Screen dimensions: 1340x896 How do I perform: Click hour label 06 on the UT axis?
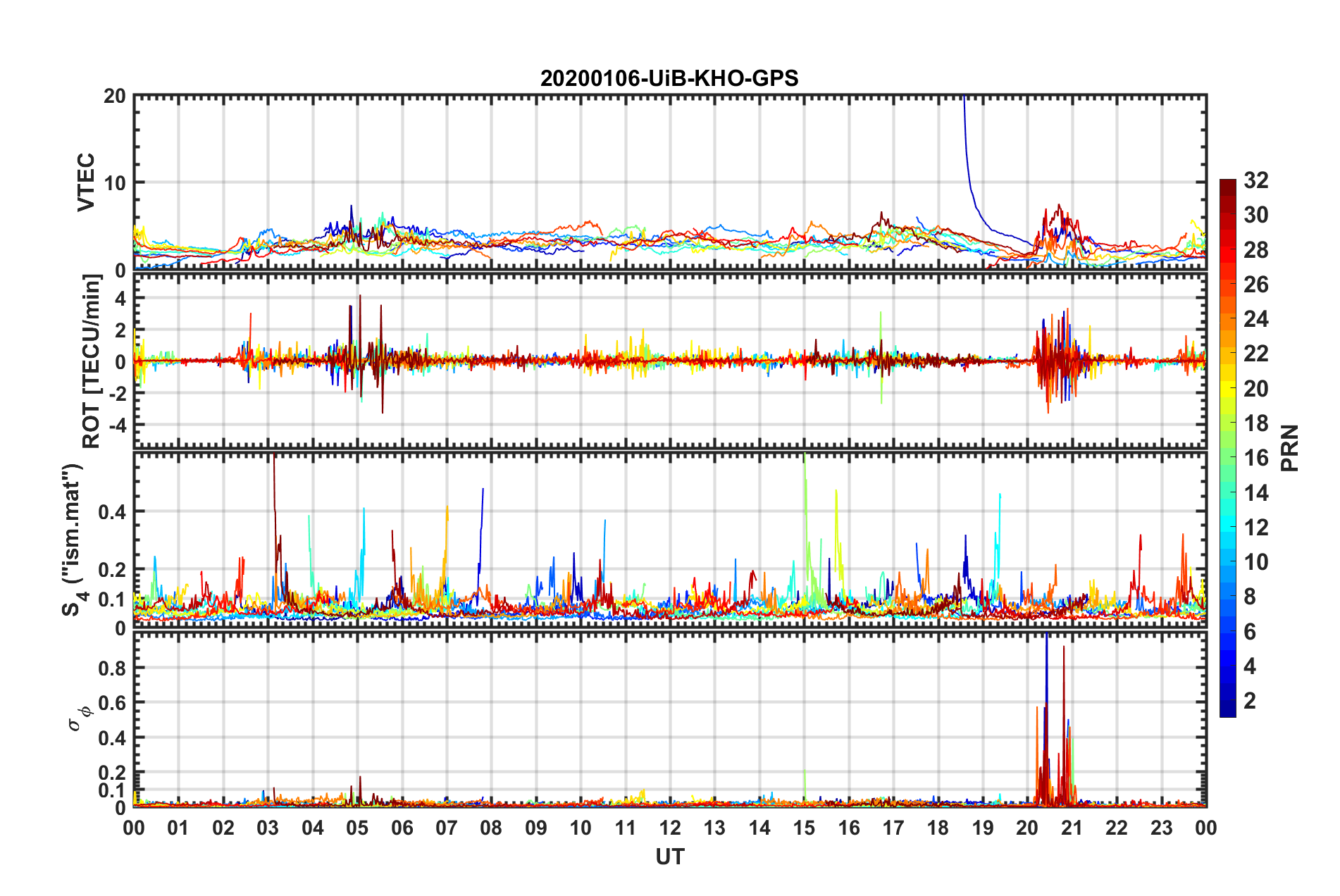click(x=402, y=828)
